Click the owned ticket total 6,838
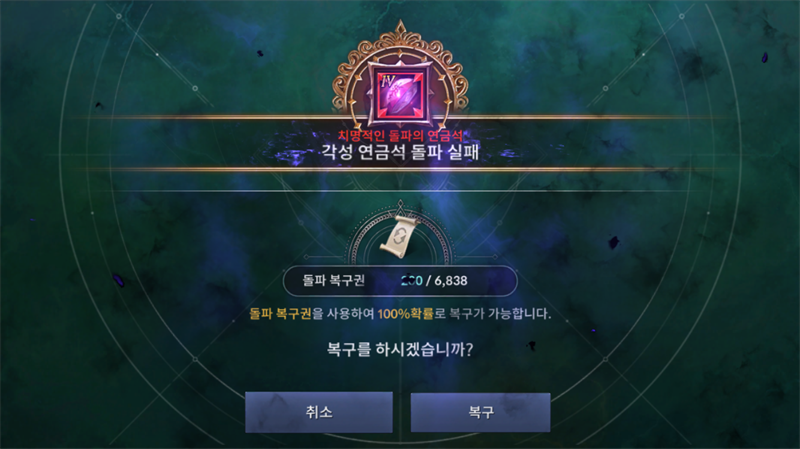800x449 pixels. click(x=451, y=281)
